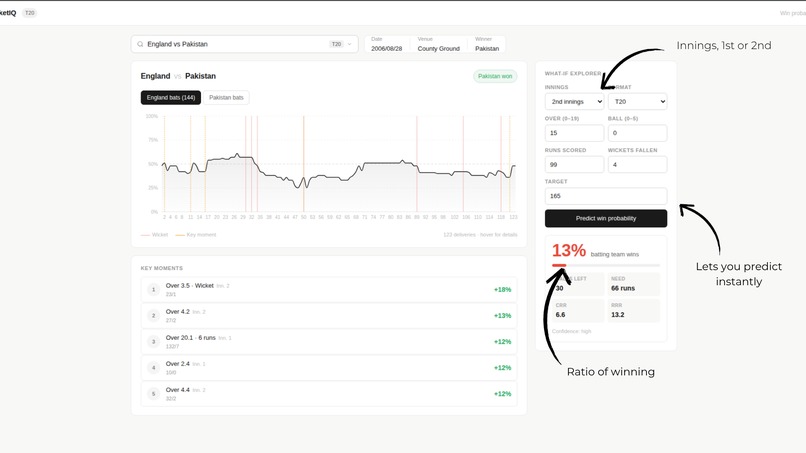
Task: Select key moment Over 3.5 Wicket
Action: (x=329, y=289)
